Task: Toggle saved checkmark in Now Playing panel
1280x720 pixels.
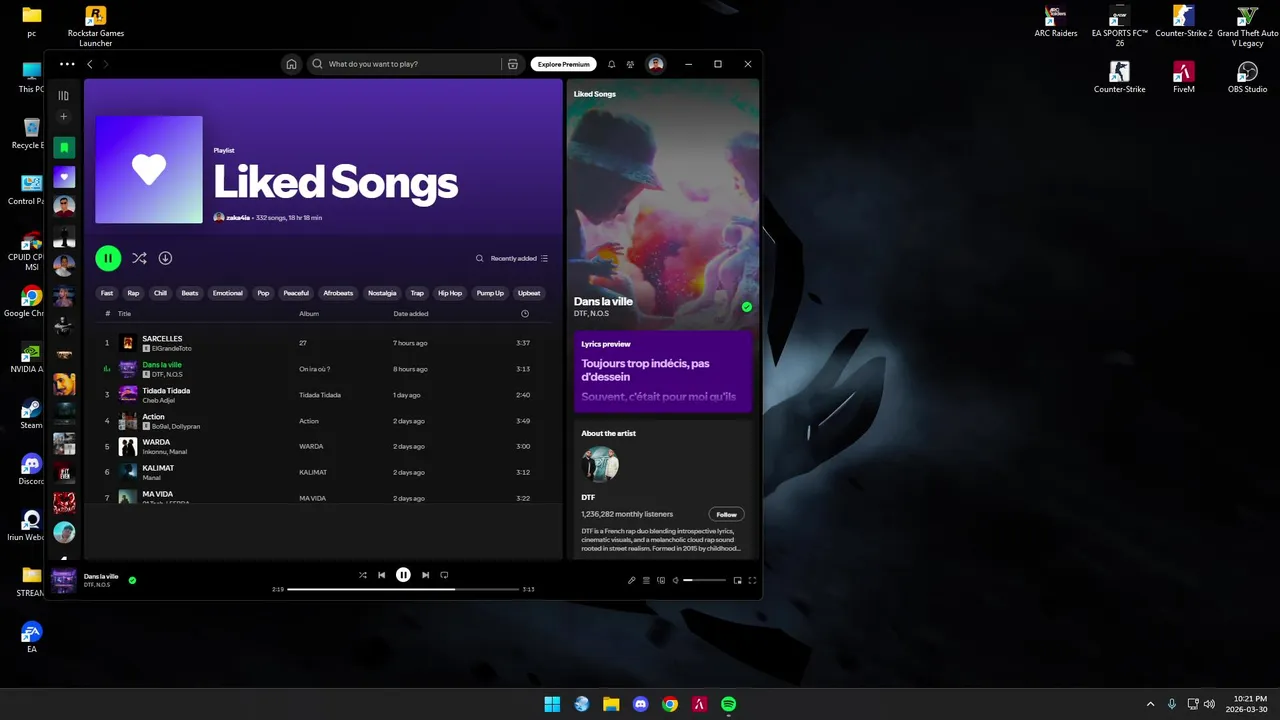Action: tap(746, 307)
